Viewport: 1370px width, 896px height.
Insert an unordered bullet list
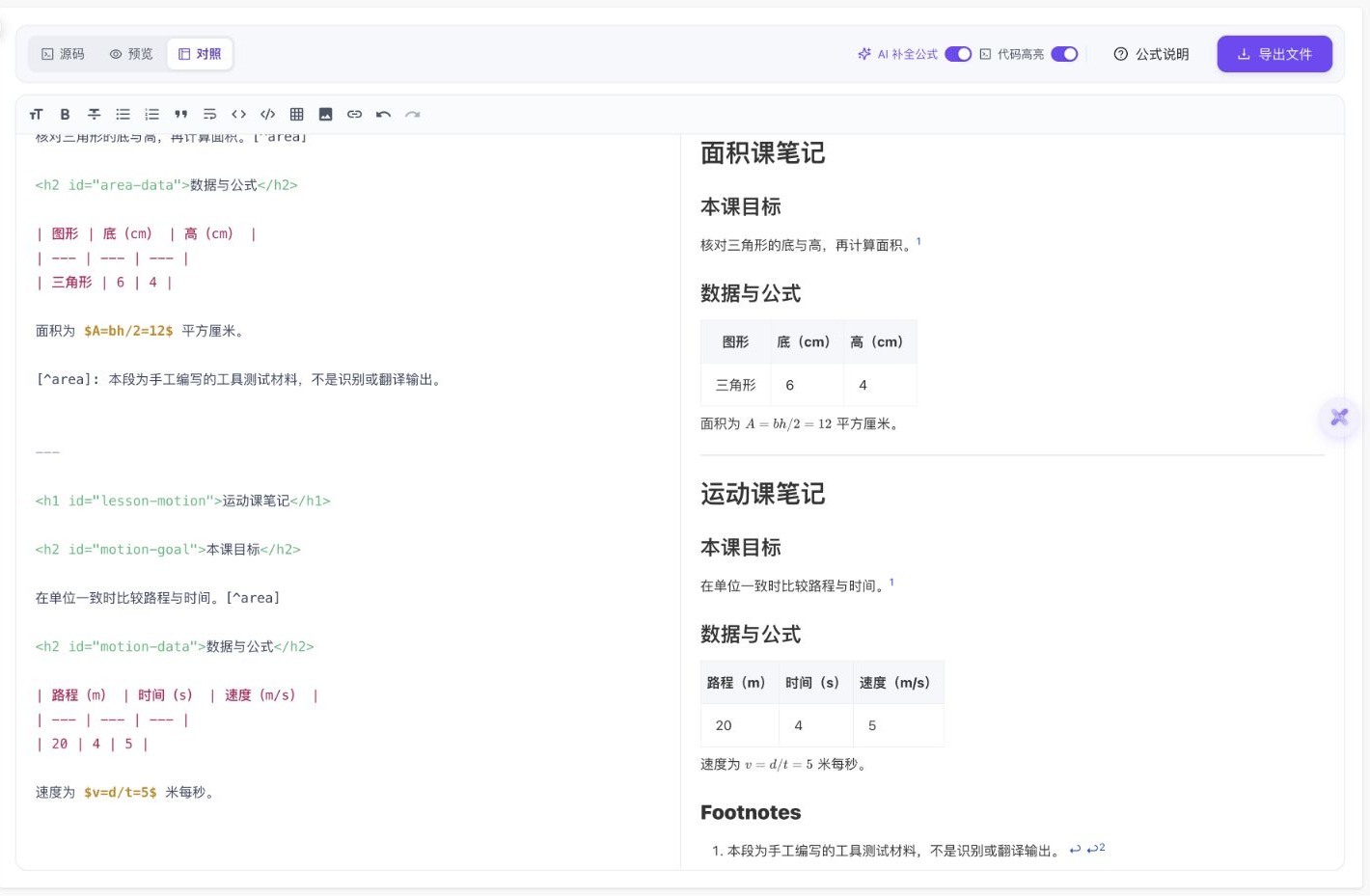tap(123, 114)
